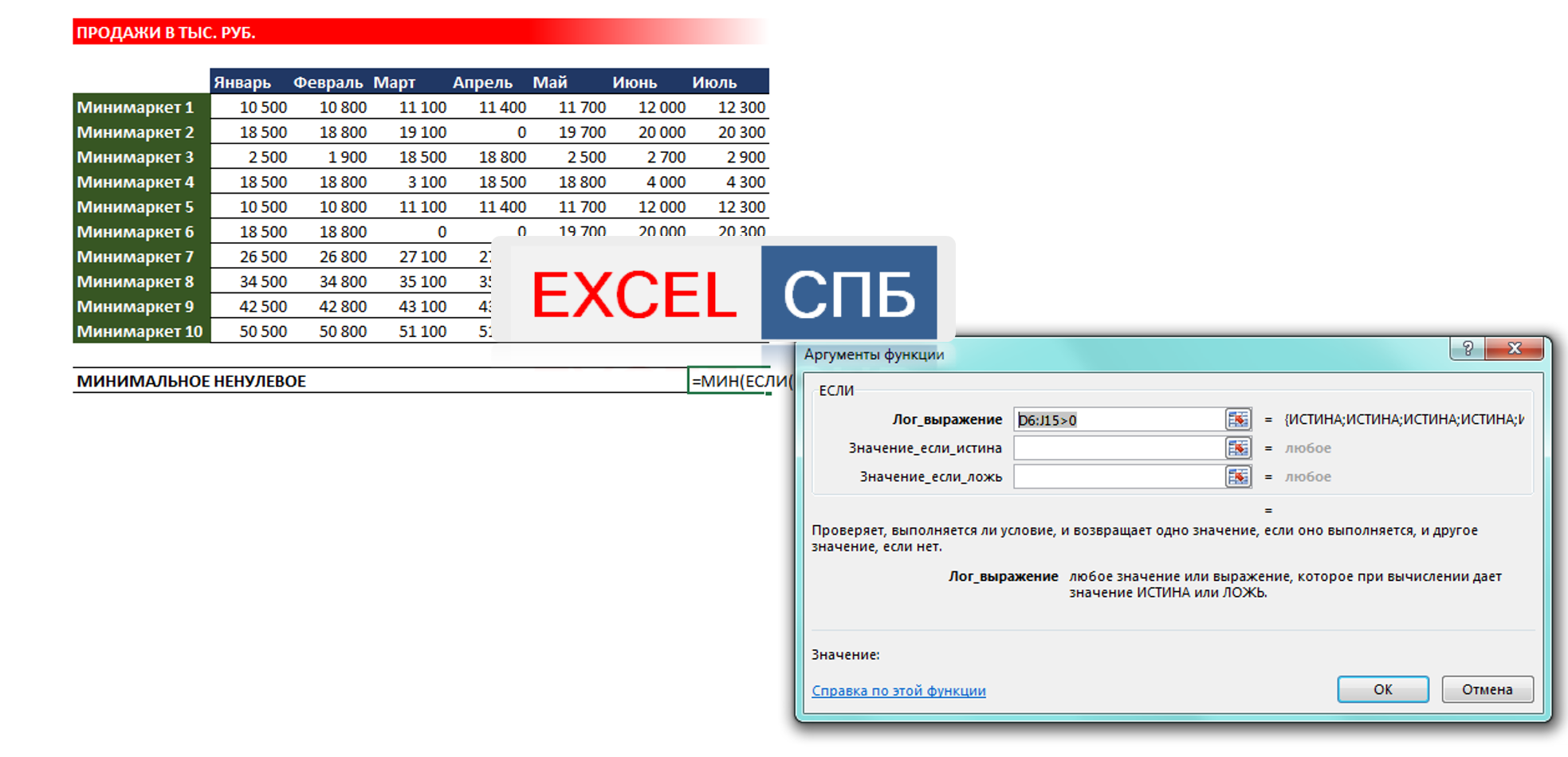Viewport: 1568px width, 757px height.
Task: Click range selector icon for Значение_если_ложь field
Action: 1237,477
